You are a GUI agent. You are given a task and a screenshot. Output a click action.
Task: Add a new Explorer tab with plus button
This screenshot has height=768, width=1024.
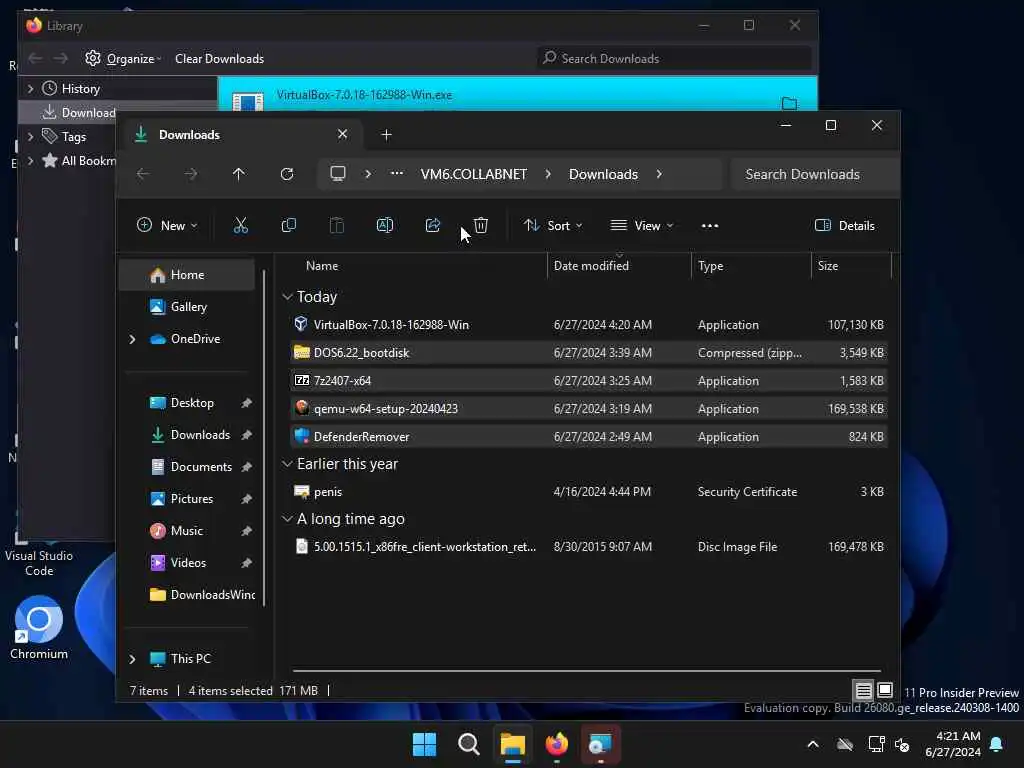pos(386,135)
